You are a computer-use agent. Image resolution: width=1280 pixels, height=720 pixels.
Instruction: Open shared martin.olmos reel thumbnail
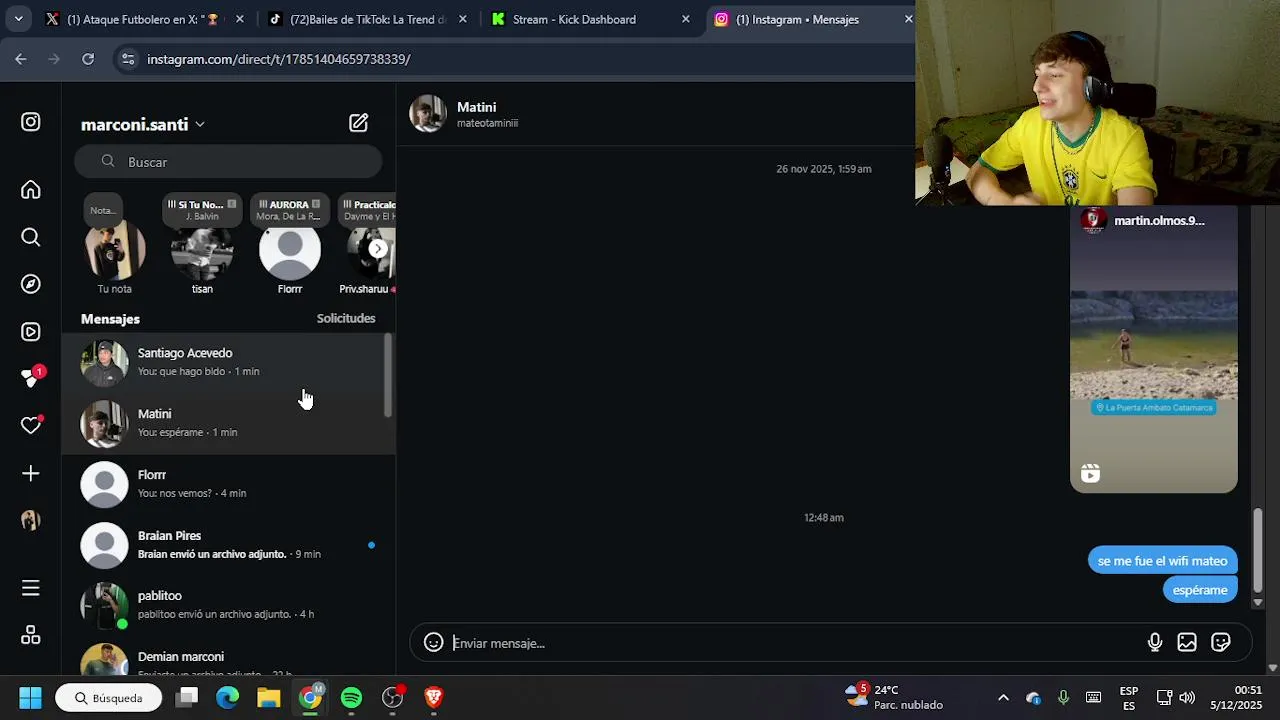click(x=1154, y=349)
